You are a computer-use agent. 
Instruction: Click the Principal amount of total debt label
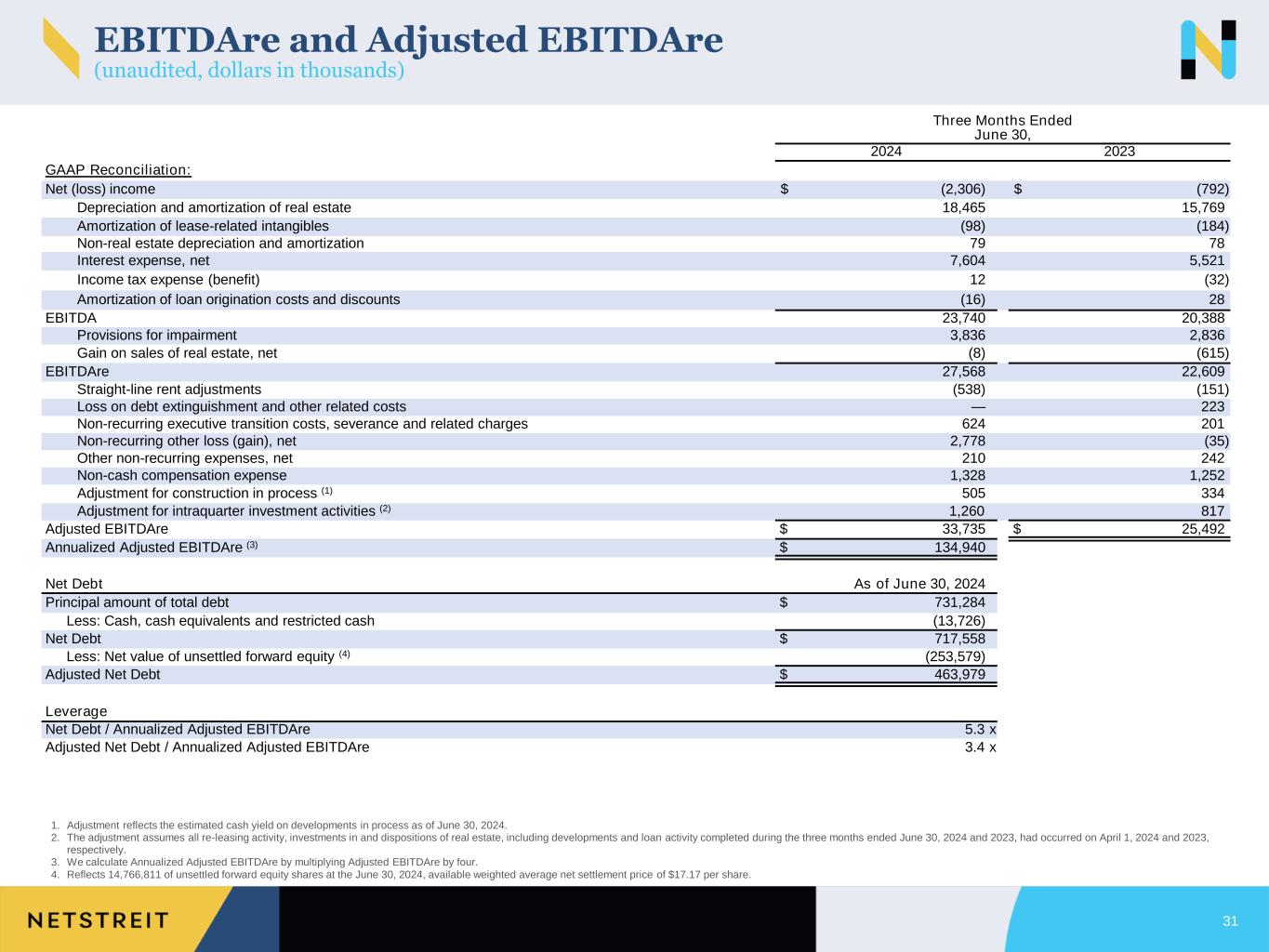click(137, 602)
